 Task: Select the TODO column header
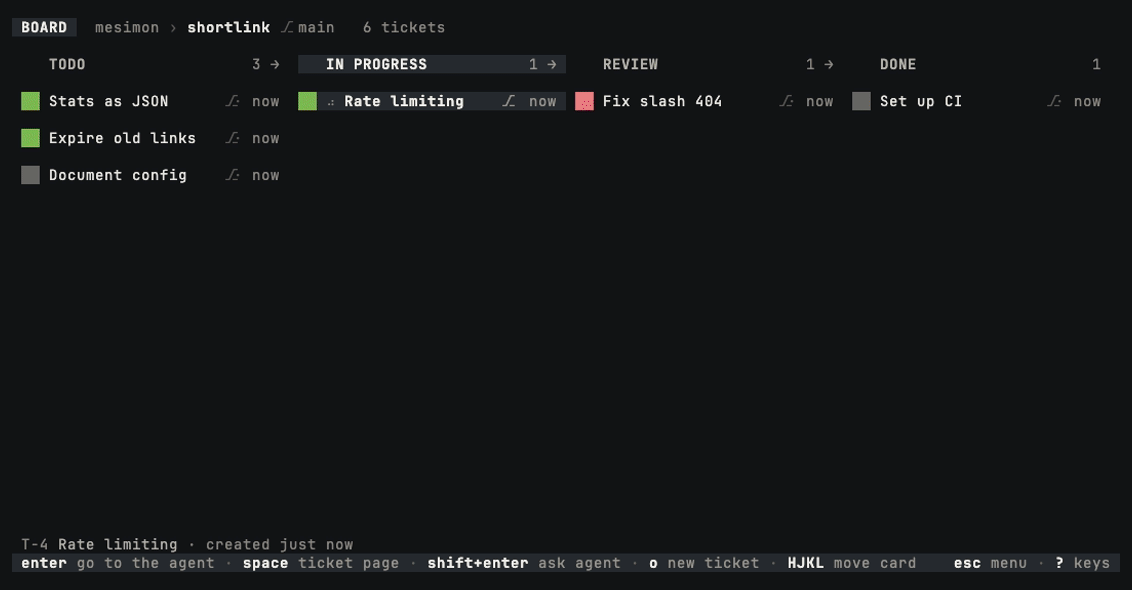click(x=67, y=64)
